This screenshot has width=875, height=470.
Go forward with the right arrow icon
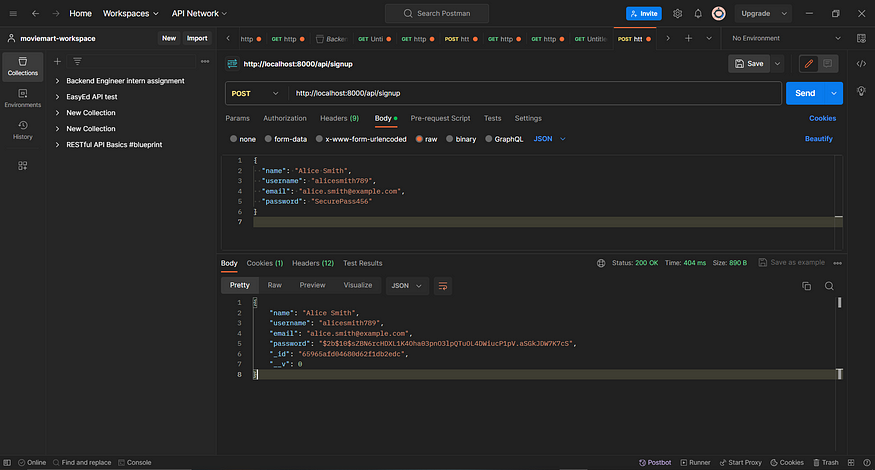tap(56, 13)
